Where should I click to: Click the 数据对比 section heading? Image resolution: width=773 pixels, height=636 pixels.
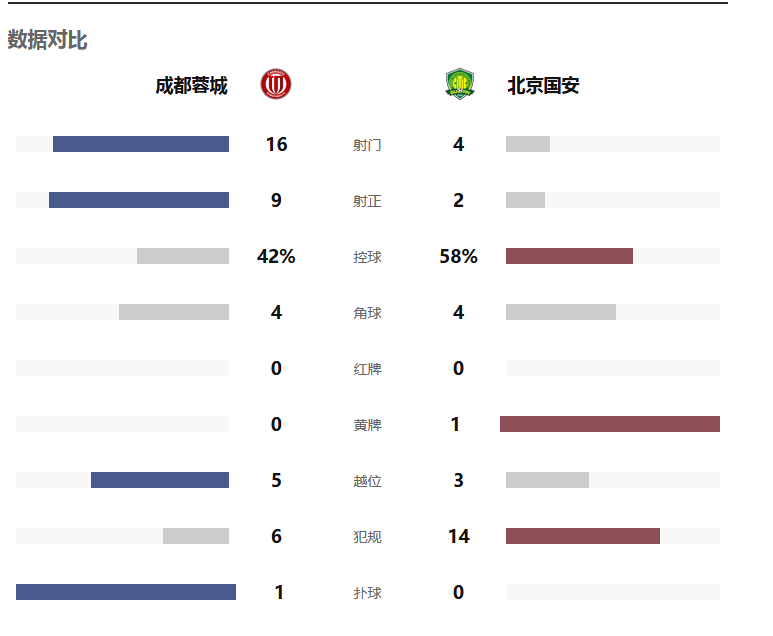(x=47, y=39)
